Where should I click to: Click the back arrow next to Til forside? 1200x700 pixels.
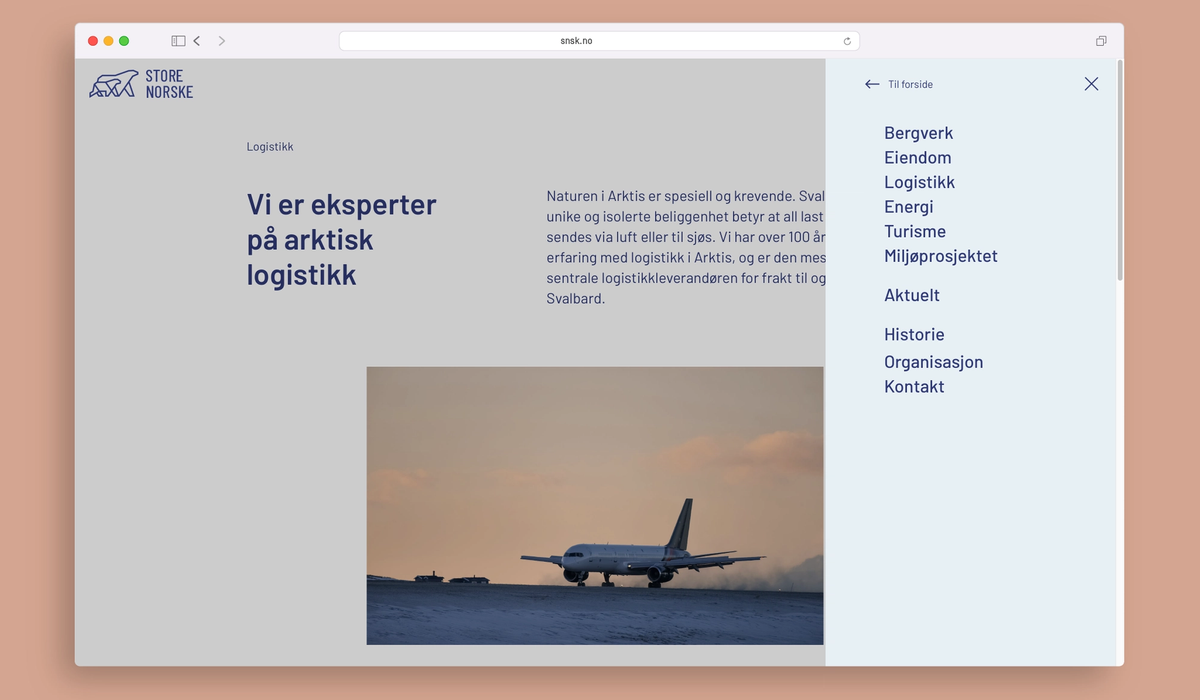pyautogui.click(x=871, y=84)
